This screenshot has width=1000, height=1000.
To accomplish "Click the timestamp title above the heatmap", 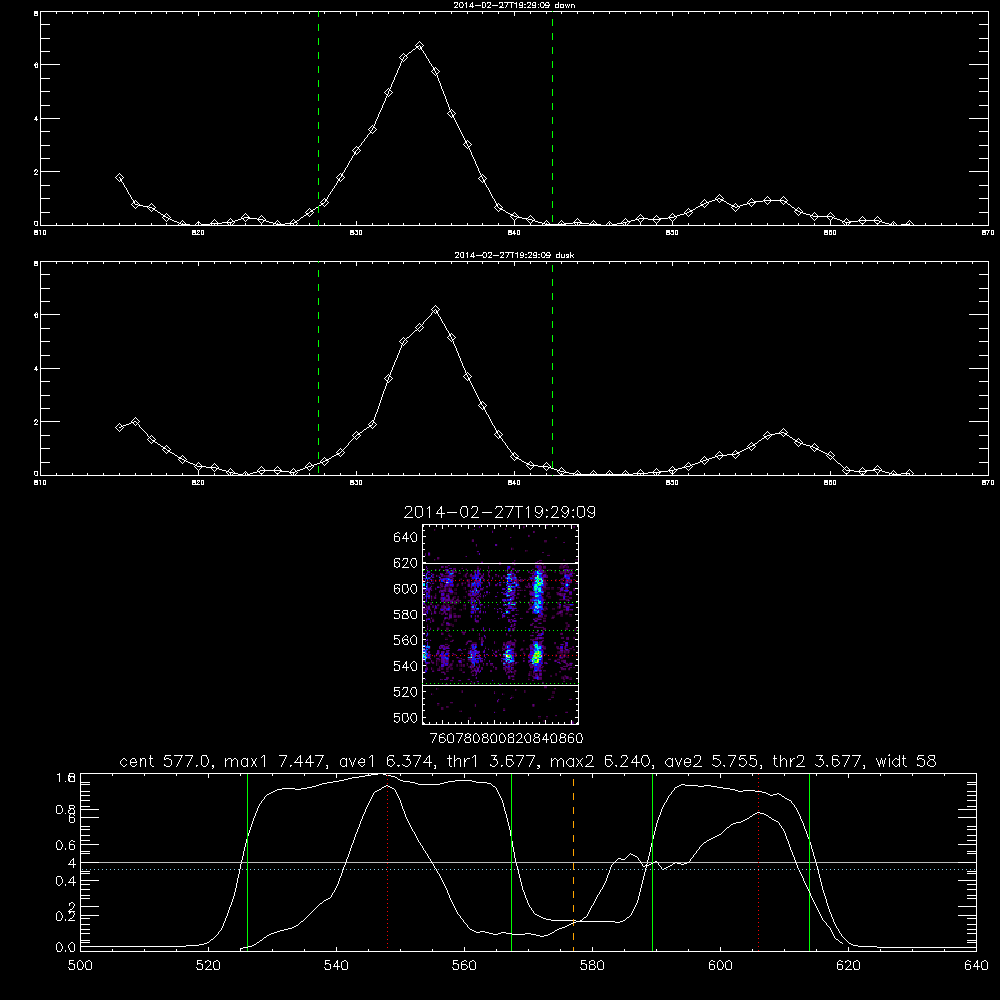I will pyautogui.click(x=499, y=512).
